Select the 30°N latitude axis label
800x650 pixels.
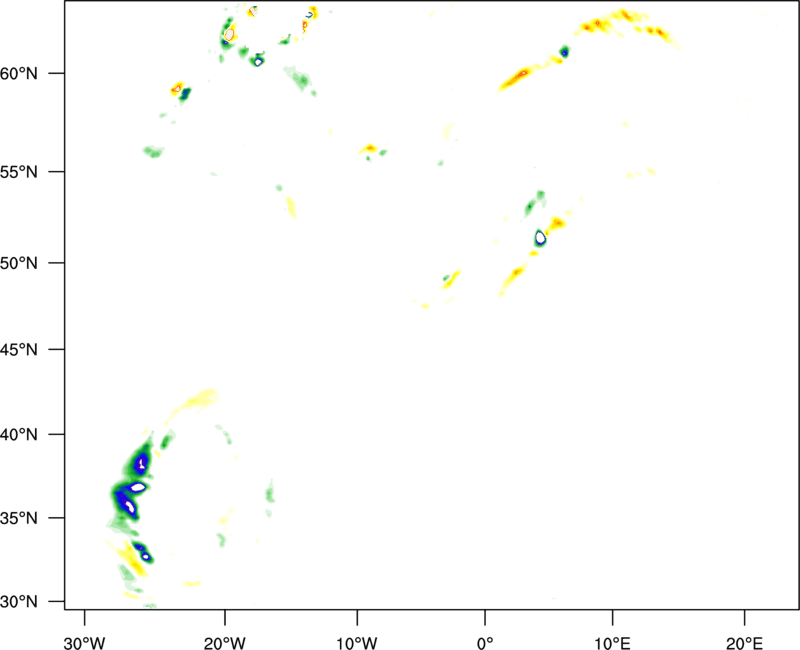[19, 602]
